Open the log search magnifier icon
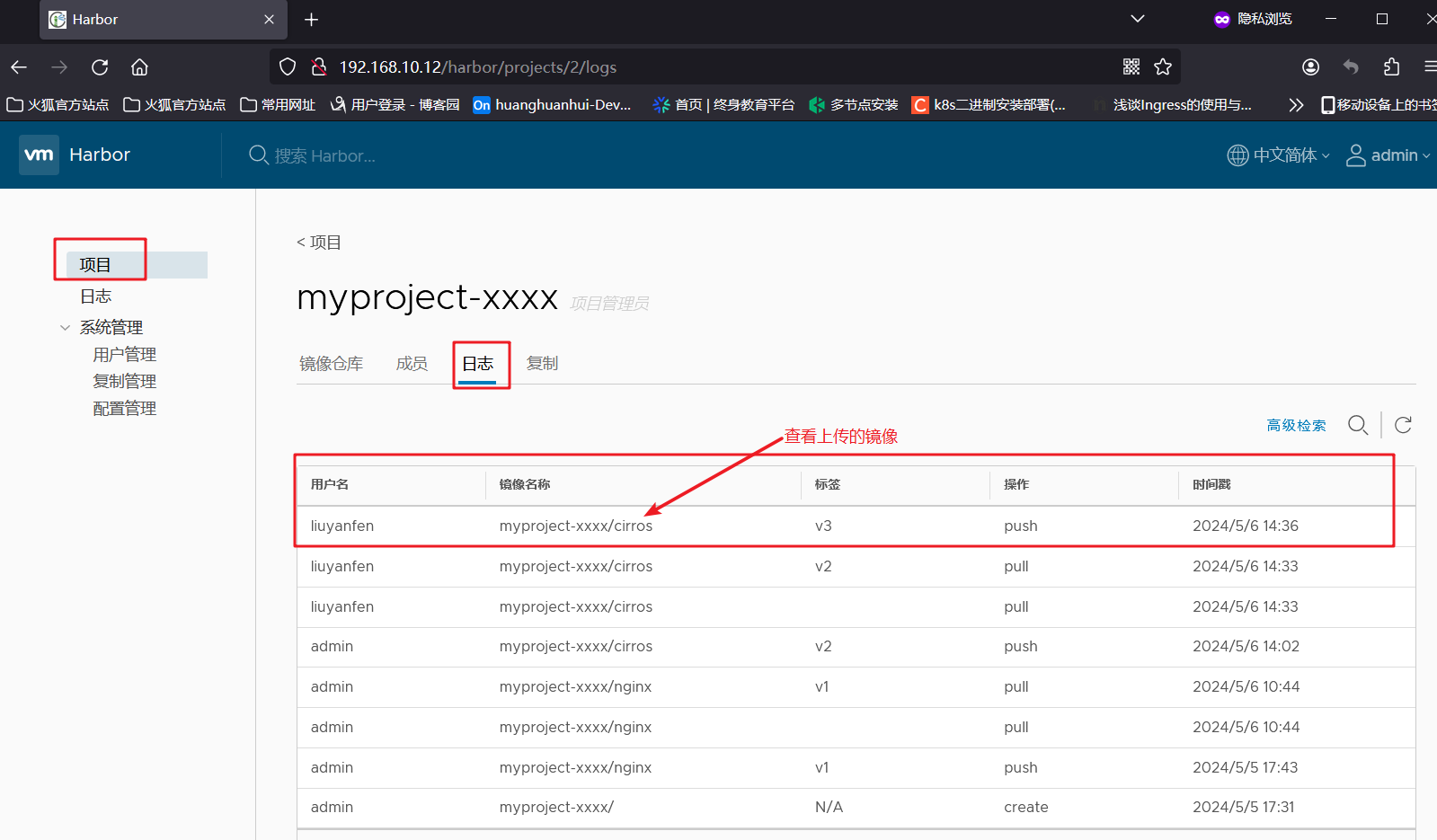Screen dimensions: 1437x840 point(1358,425)
